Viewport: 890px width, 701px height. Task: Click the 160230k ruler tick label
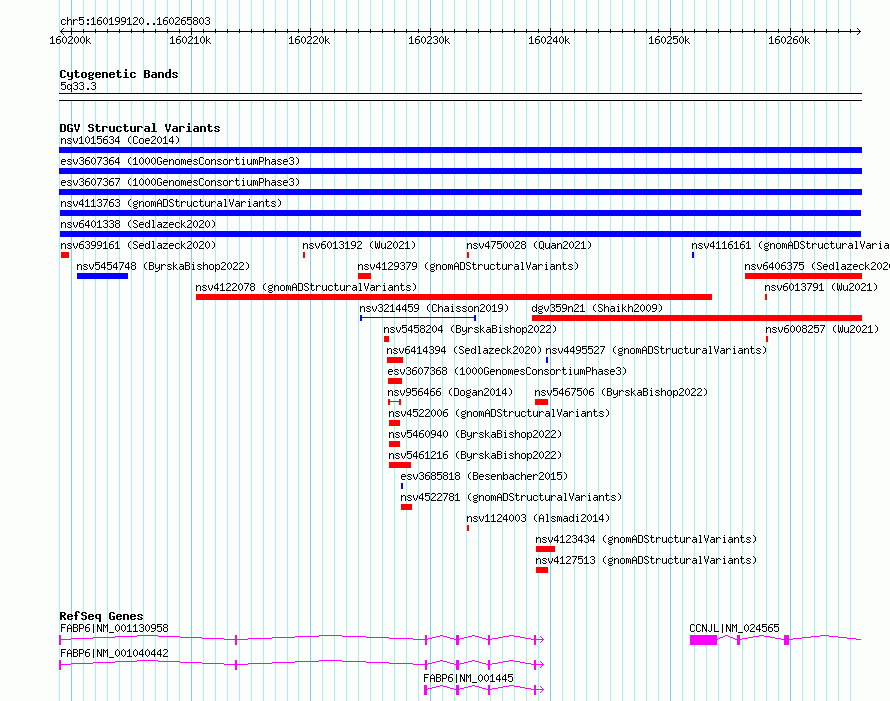pyautogui.click(x=429, y=40)
